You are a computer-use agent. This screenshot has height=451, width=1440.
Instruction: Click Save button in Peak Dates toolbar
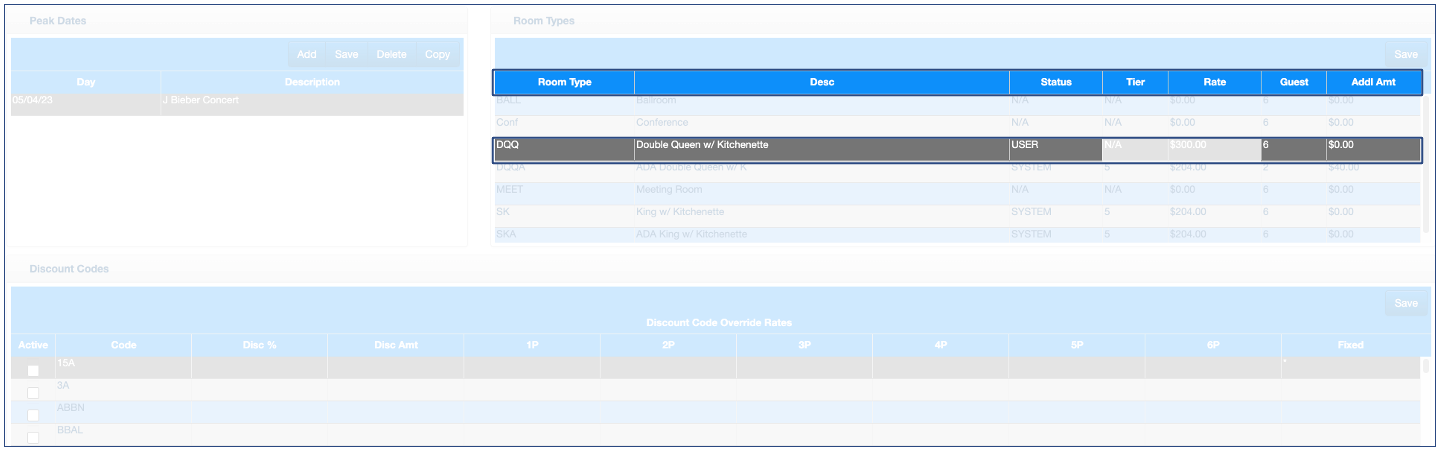tap(346, 55)
